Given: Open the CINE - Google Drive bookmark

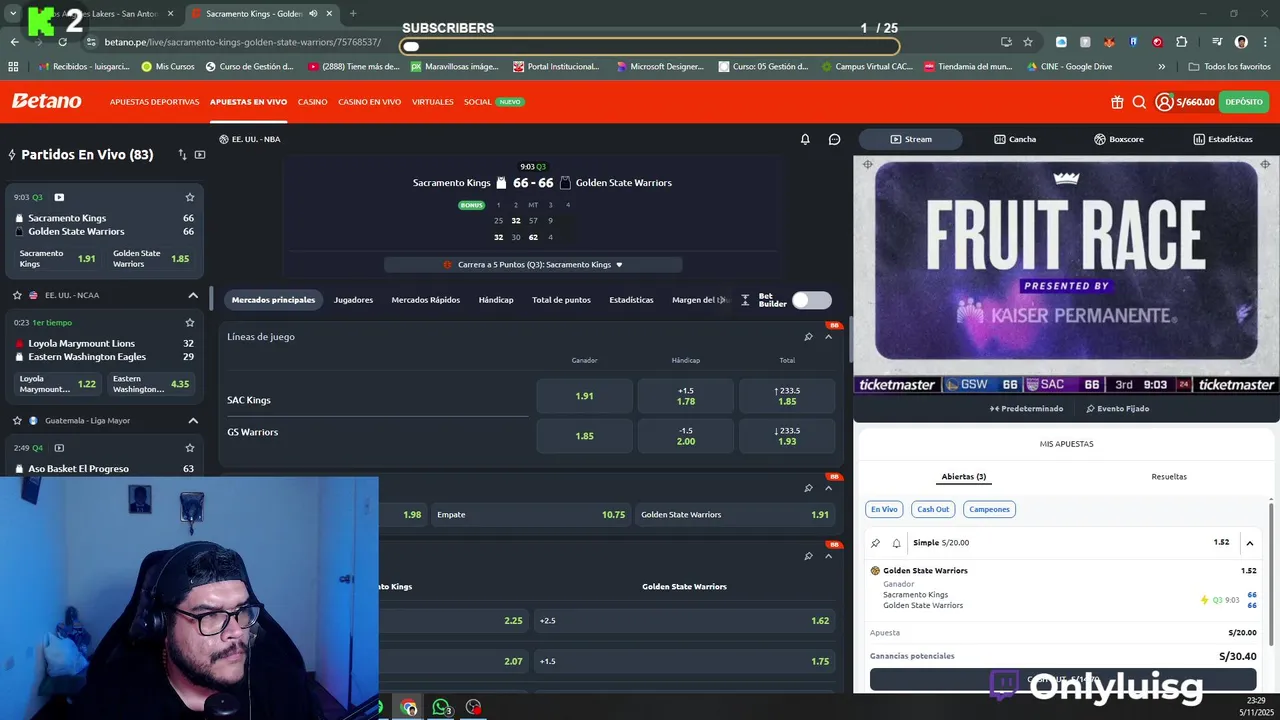Looking at the screenshot, I should pyautogui.click(x=1069, y=66).
